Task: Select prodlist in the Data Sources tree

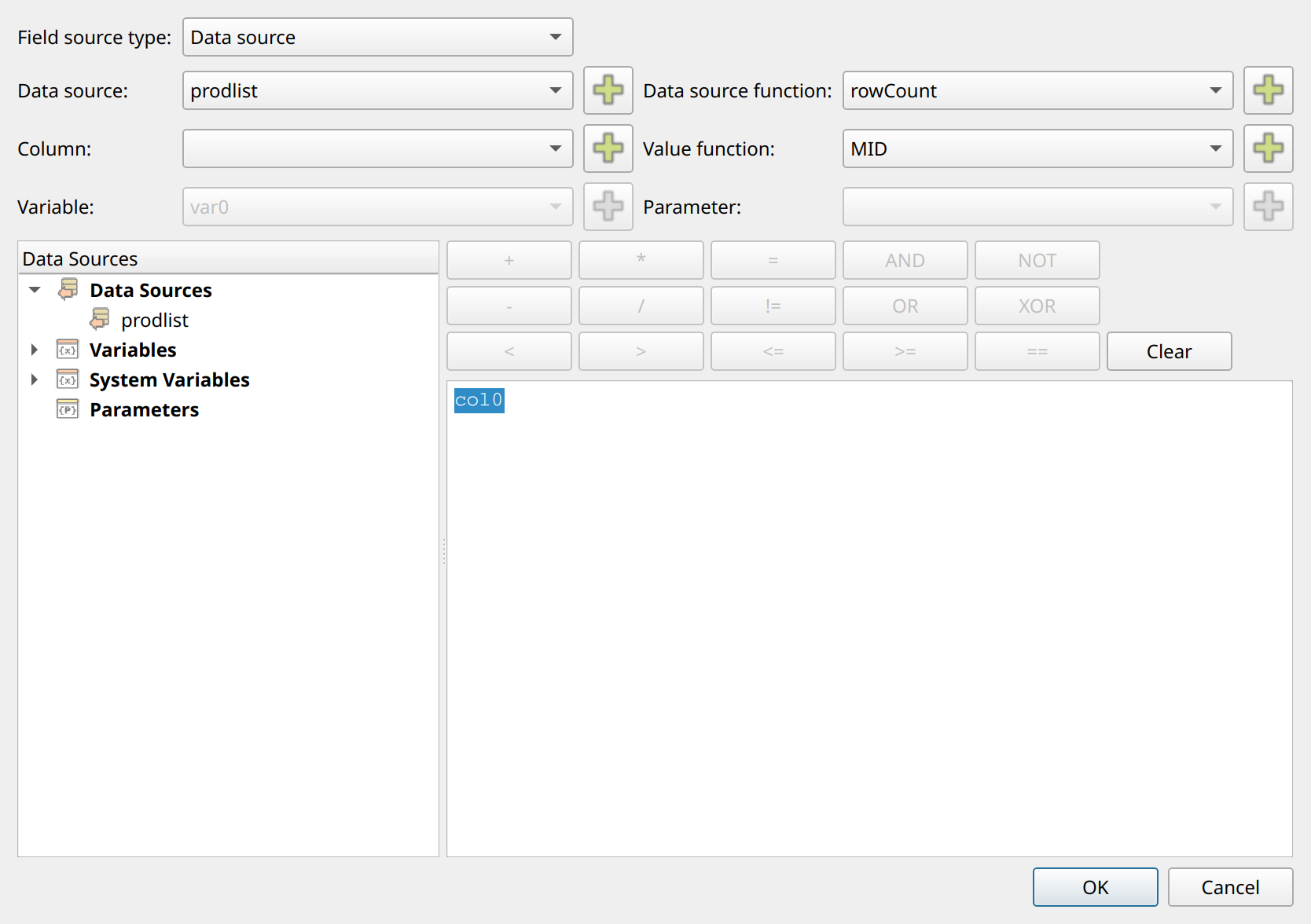Action: [x=155, y=320]
